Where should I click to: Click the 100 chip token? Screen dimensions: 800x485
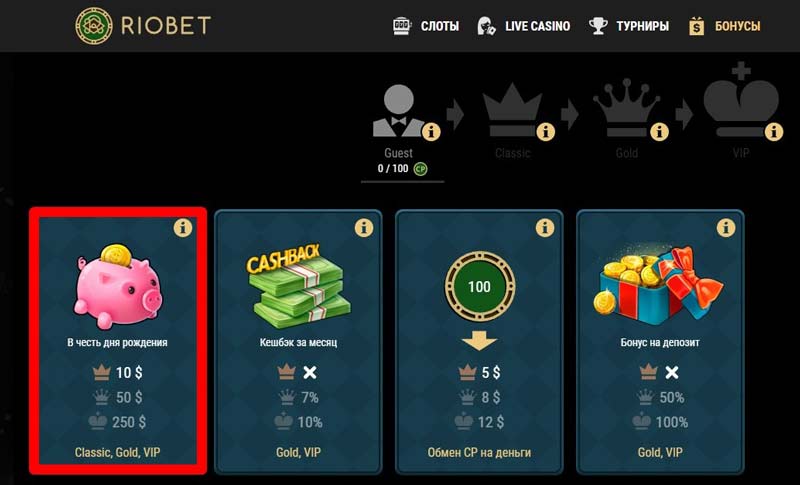(480, 287)
